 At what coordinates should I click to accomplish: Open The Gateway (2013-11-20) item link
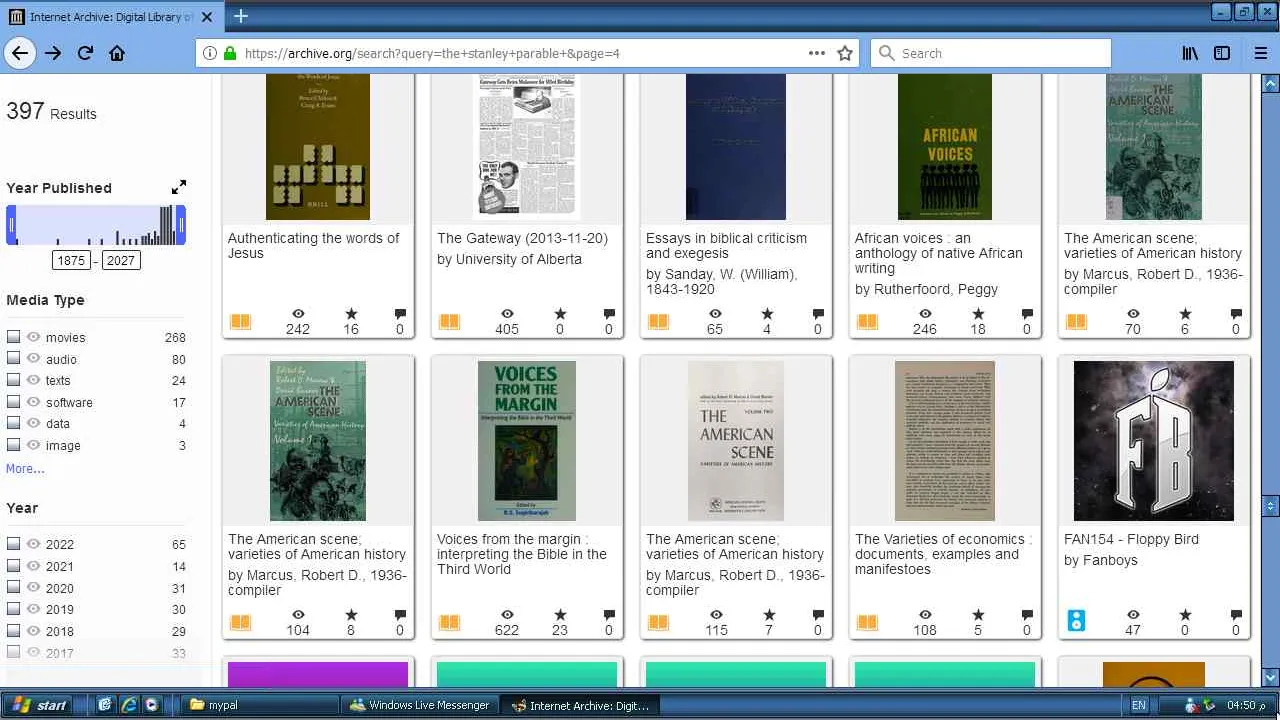pos(522,238)
